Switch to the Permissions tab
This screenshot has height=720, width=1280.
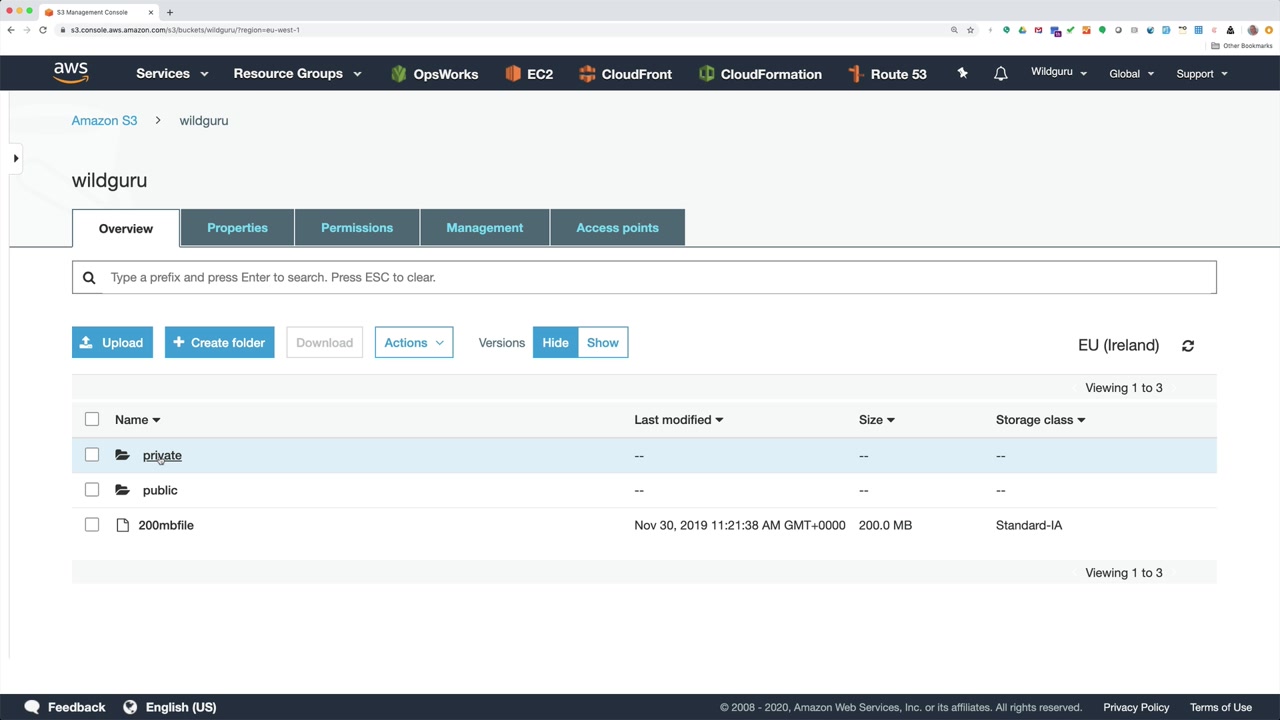pyautogui.click(x=357, y=228)
